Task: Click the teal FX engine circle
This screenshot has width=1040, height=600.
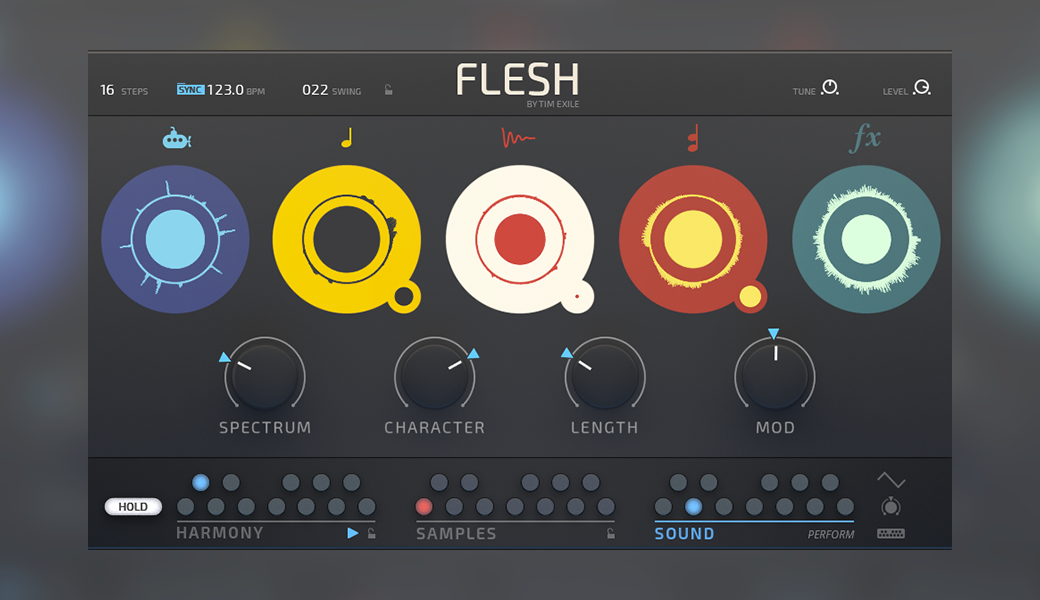Action: click(x=866, y=239)
